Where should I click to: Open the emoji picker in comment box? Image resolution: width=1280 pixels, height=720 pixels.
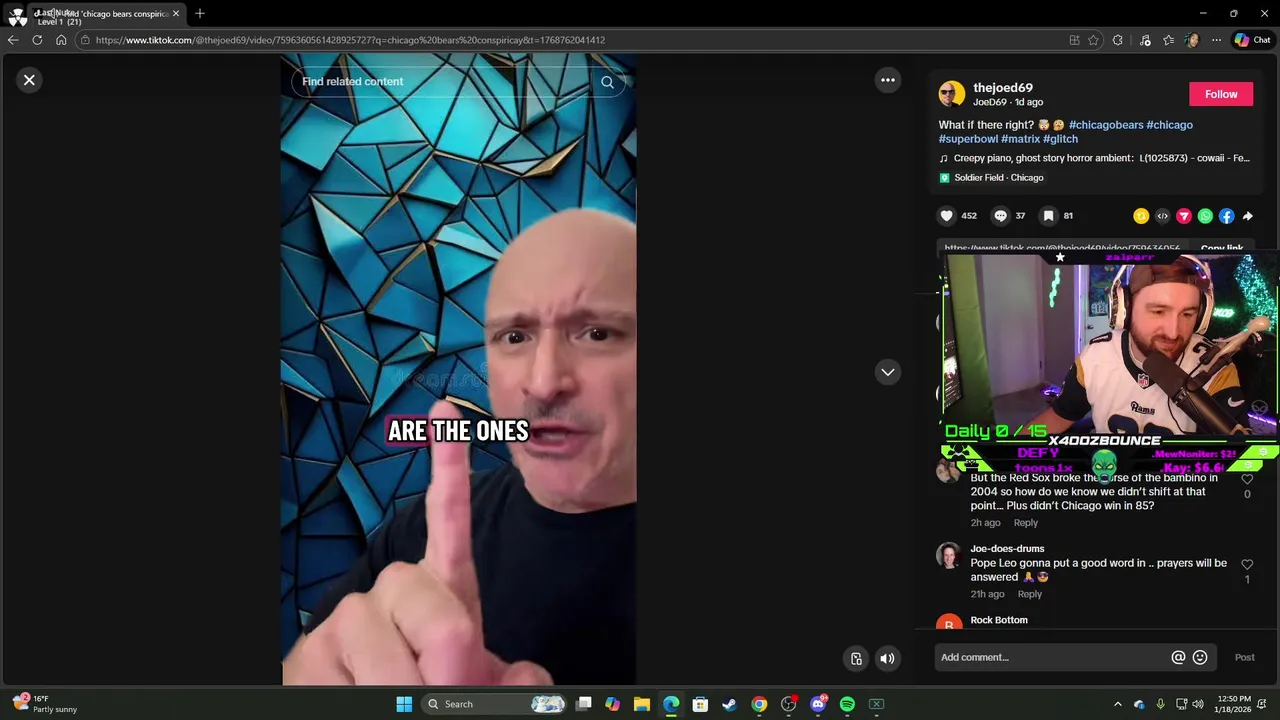pos(1200,657)
